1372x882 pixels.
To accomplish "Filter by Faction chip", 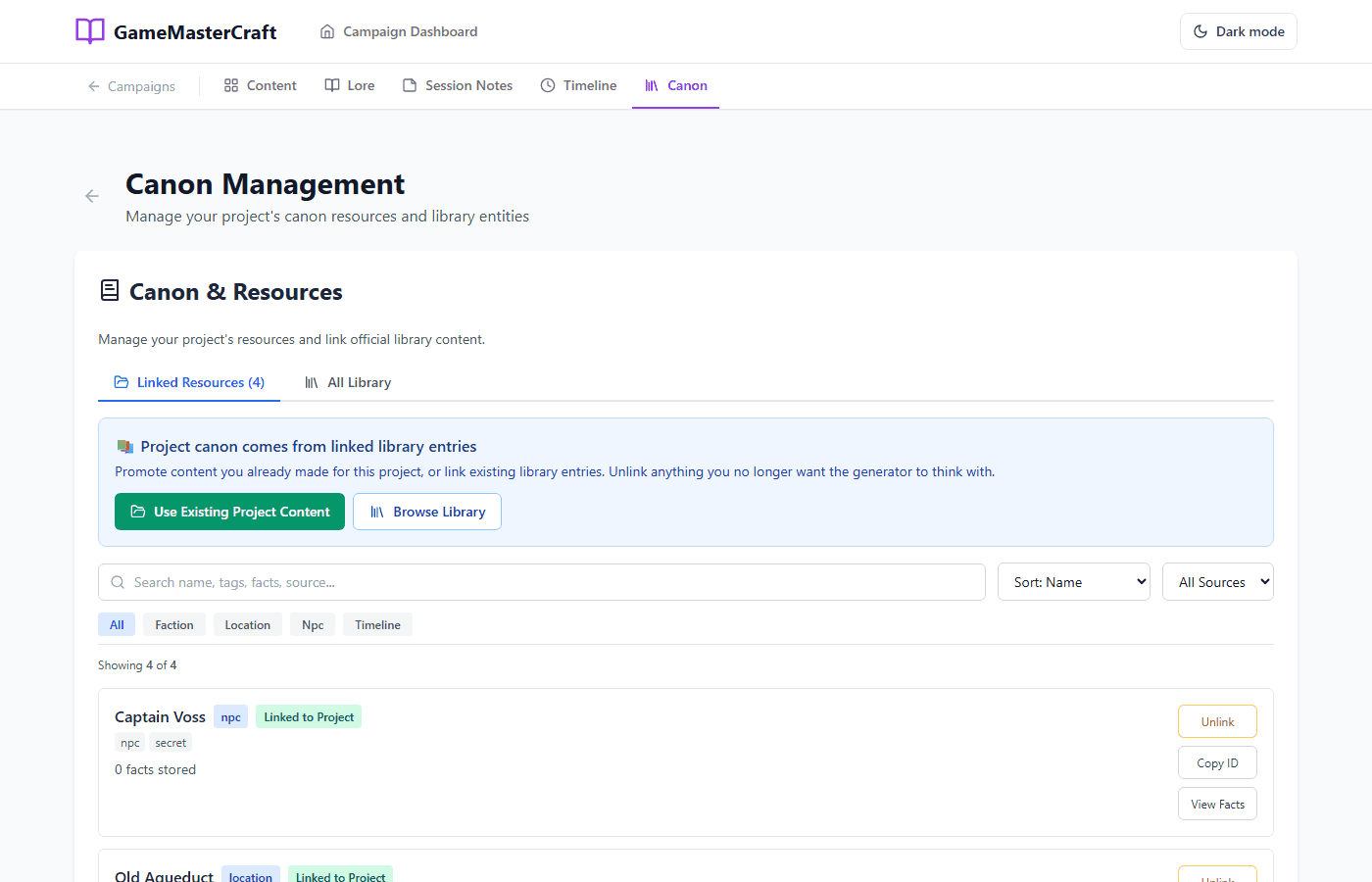I will point(174,624).
